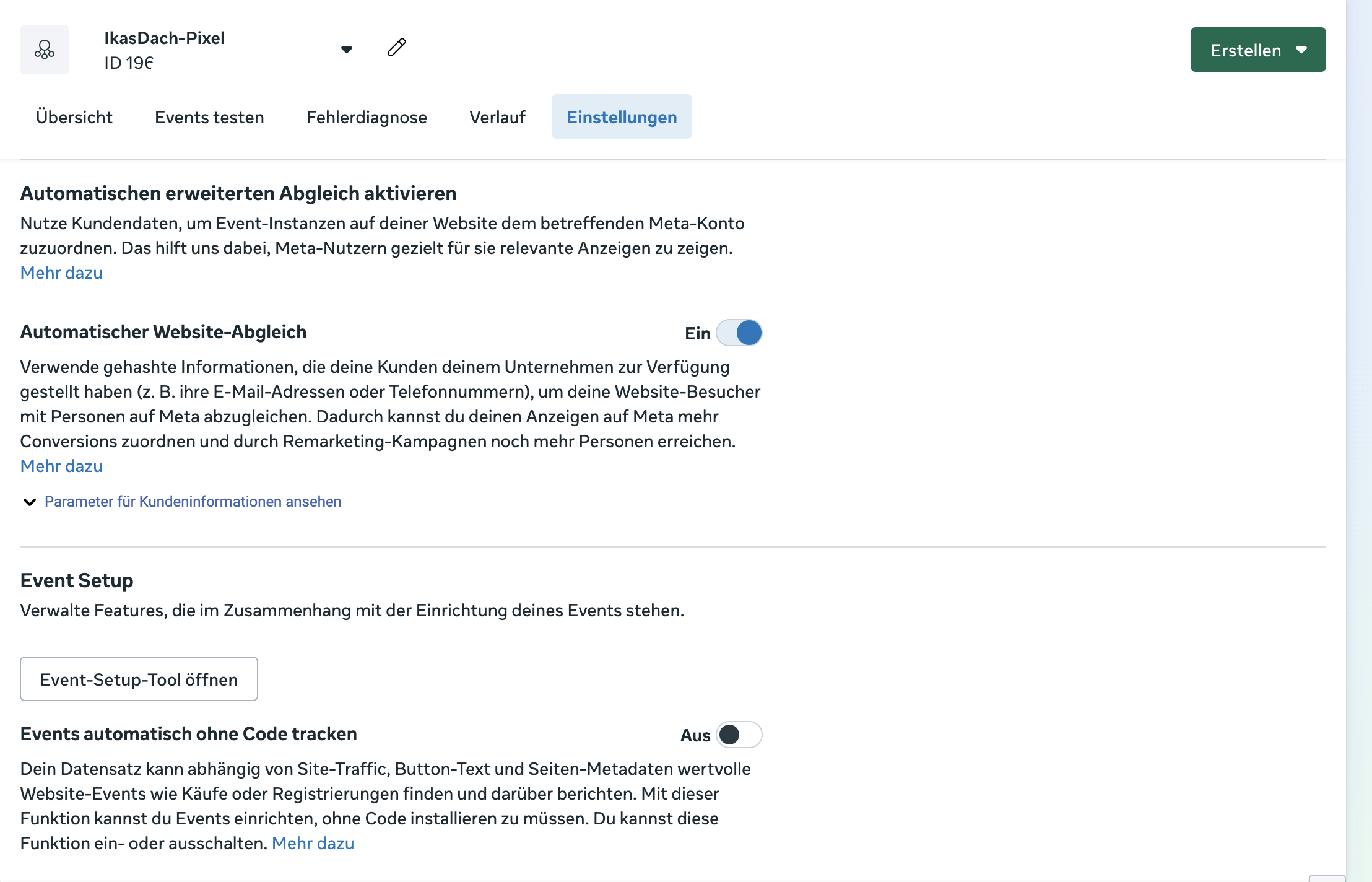This screenshot has width=1372, height=882.
Task: Click the Event-Setup-Tool öffnen button
Action: tap(139, 679)
